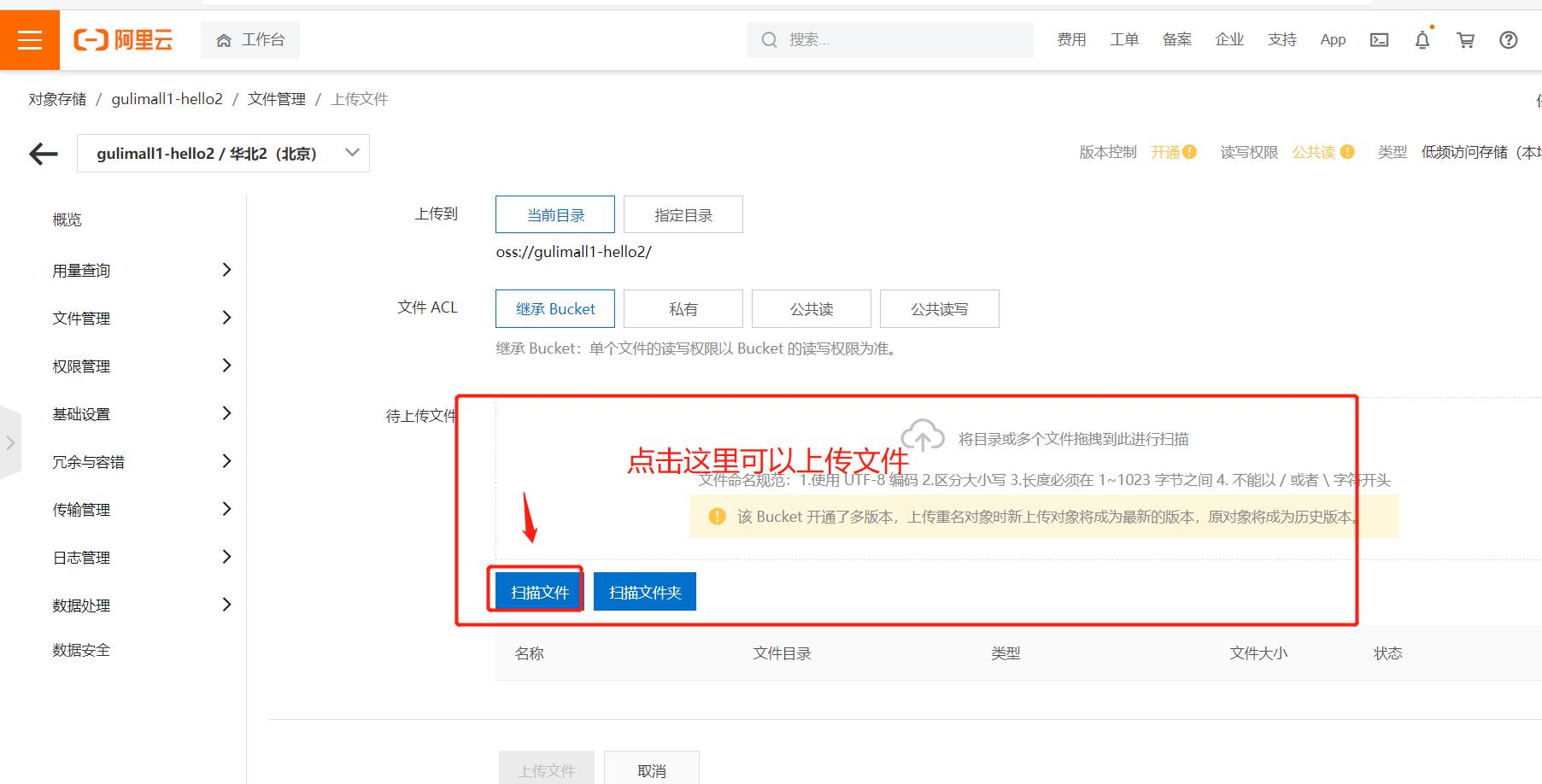
Task: Click the 扫描文件夹 button
Action: tap(645, 592)
